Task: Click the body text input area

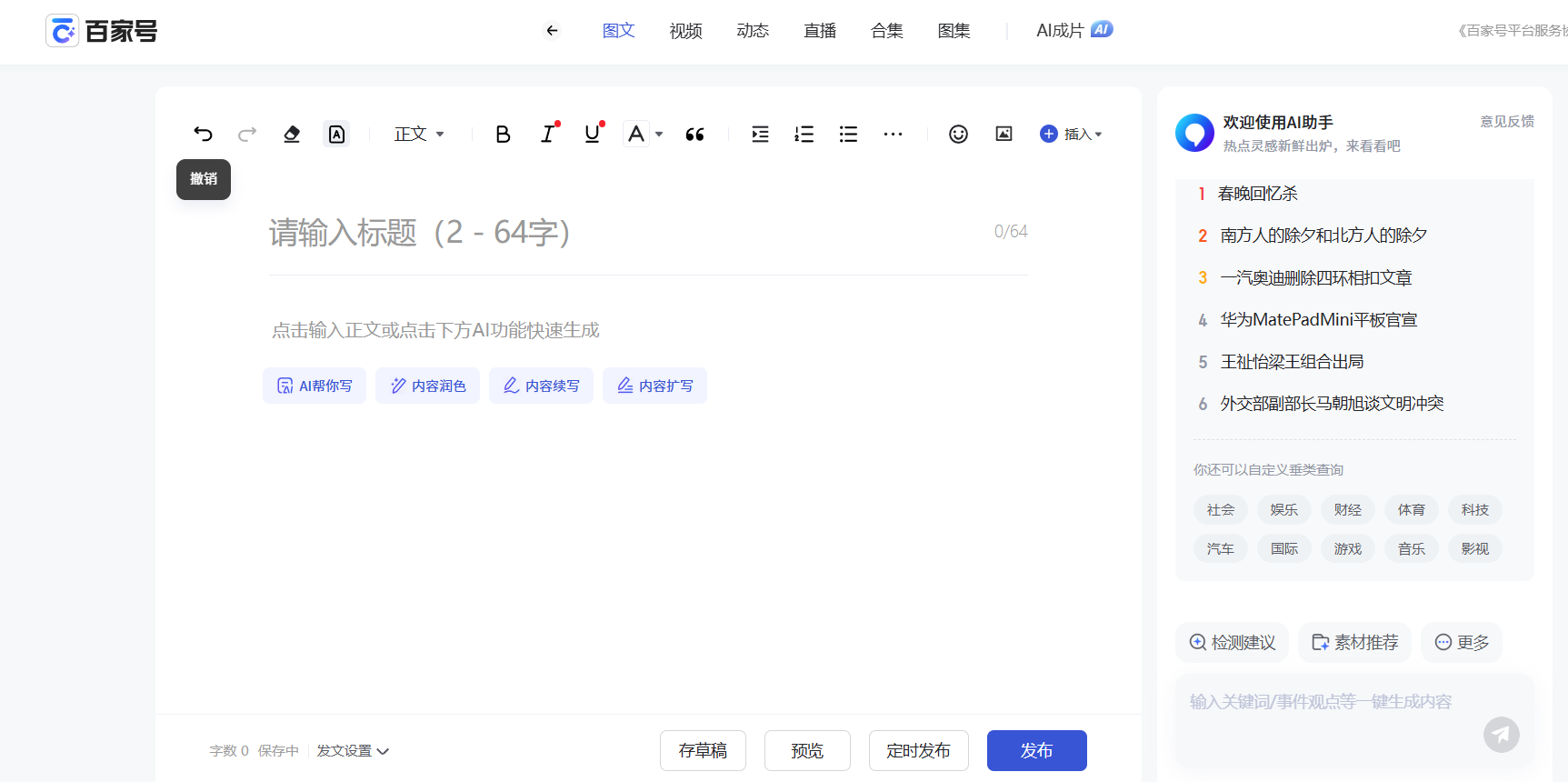Action: [648, 330]
